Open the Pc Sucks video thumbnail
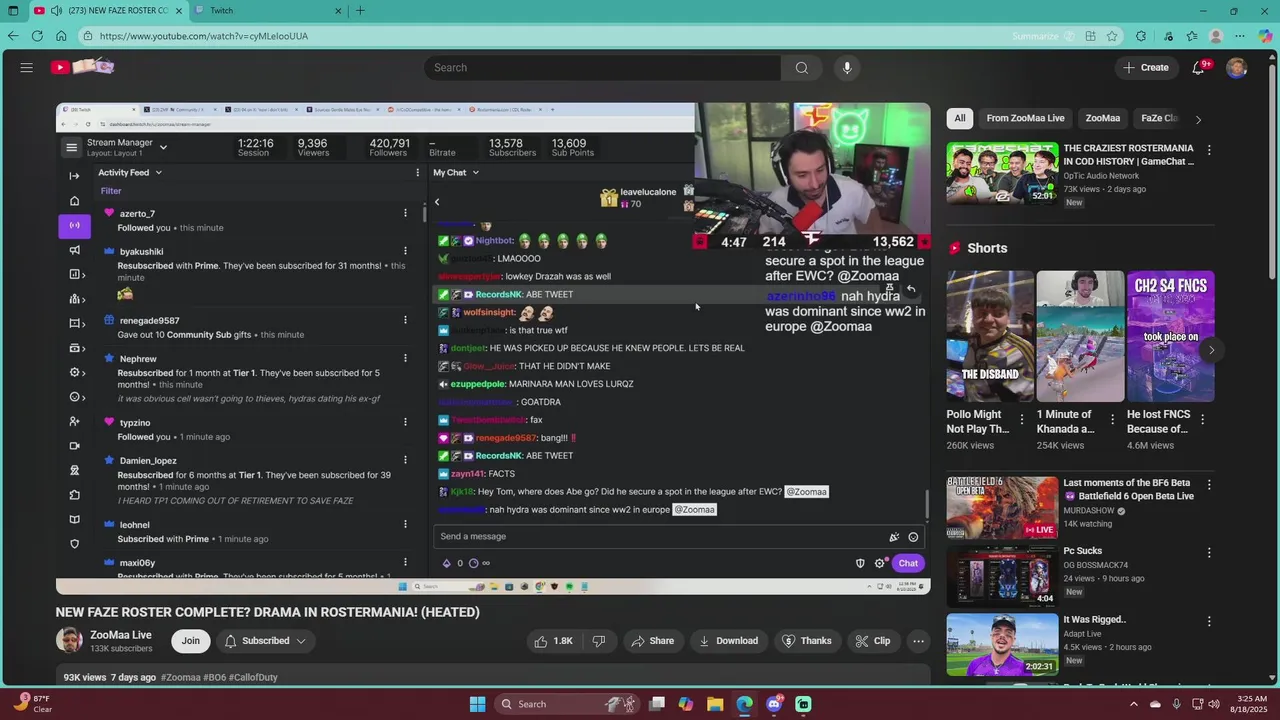Screen dimensions: 1280x720 click(1002, 576)
